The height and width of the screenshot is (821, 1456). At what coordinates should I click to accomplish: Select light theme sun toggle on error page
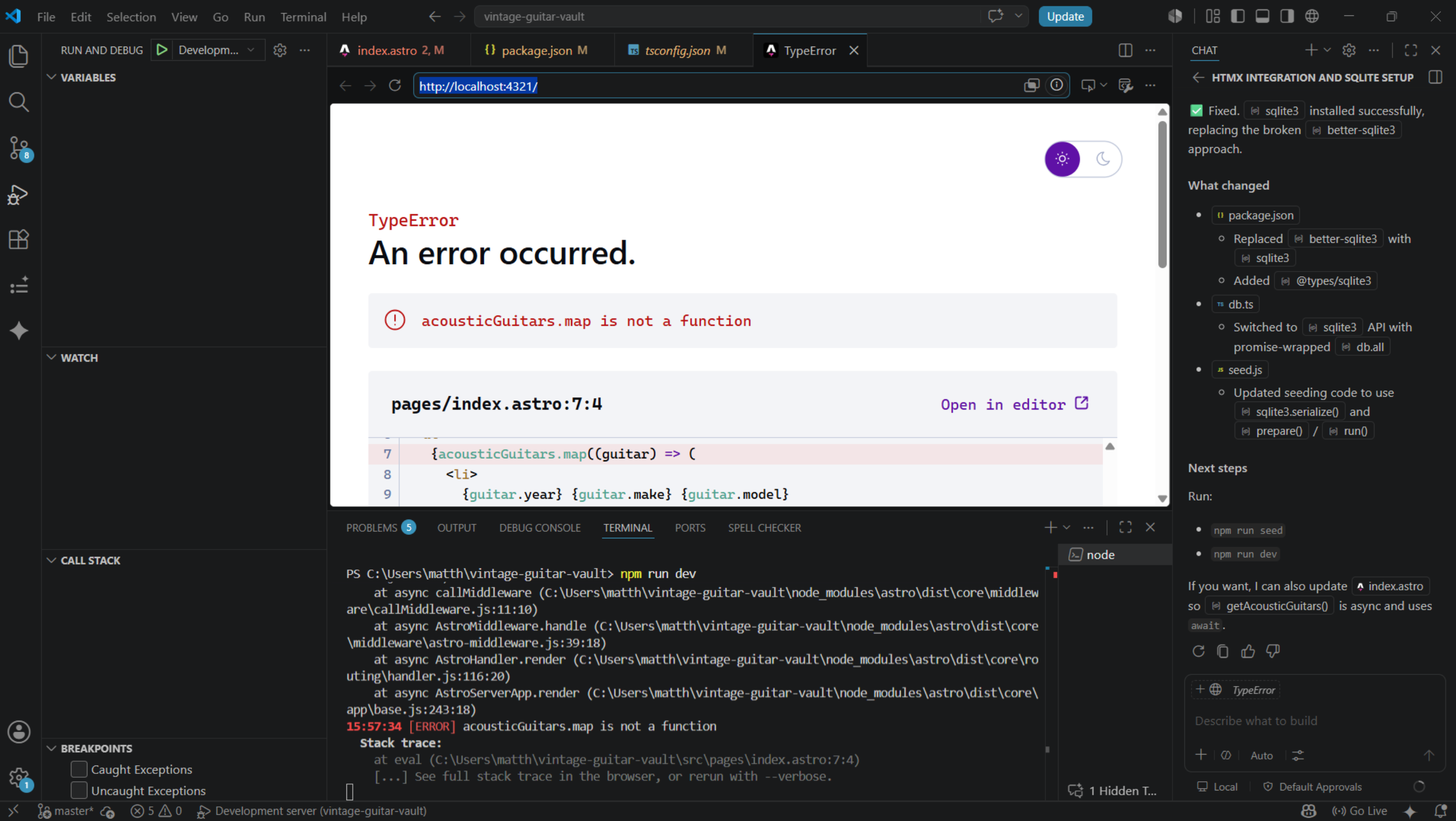click(1062, 159)
